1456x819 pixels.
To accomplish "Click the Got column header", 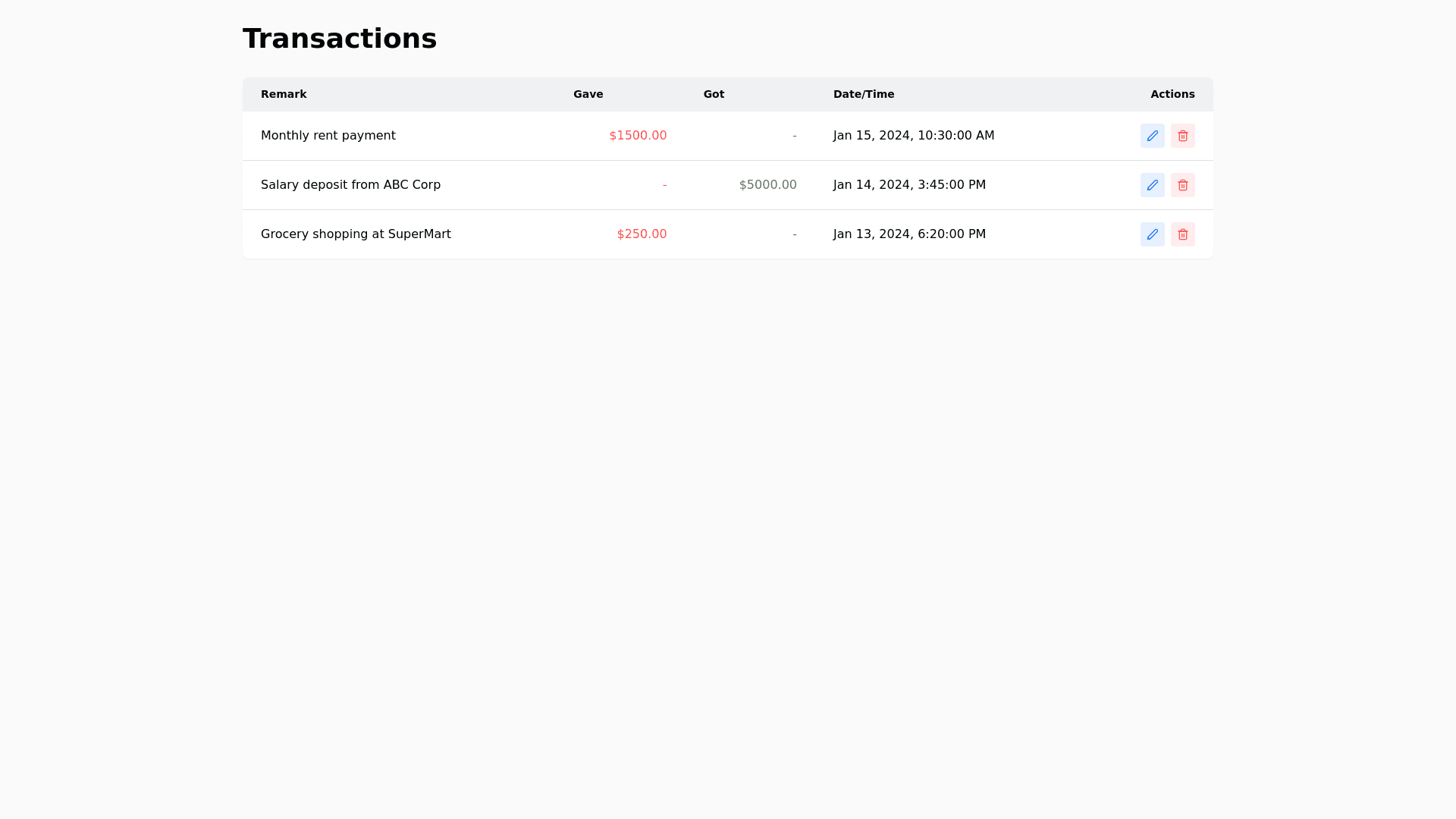I will click(x=714, y=94).
